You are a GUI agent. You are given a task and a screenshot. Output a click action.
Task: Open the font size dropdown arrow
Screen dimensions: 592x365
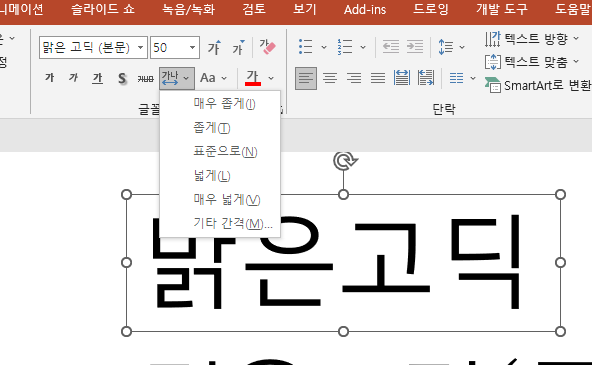click(193, 48)
